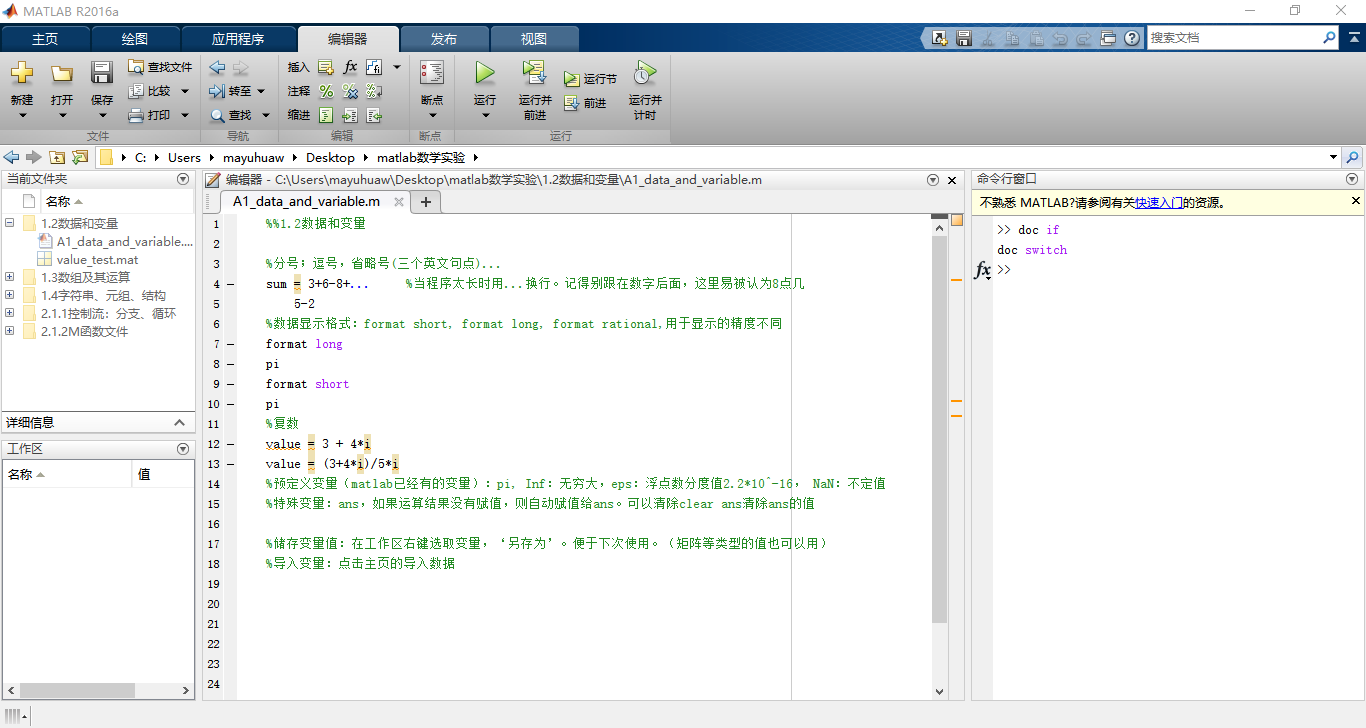Click the 打开 (Open) folder icon
The image size is (1366, 728).
pyautogui.click(x=62, y=73)
